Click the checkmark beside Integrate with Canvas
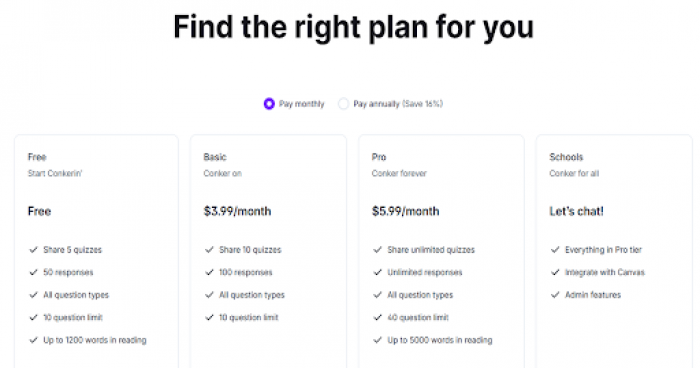This screenshot has width=700, height=368. coord(555,272)
